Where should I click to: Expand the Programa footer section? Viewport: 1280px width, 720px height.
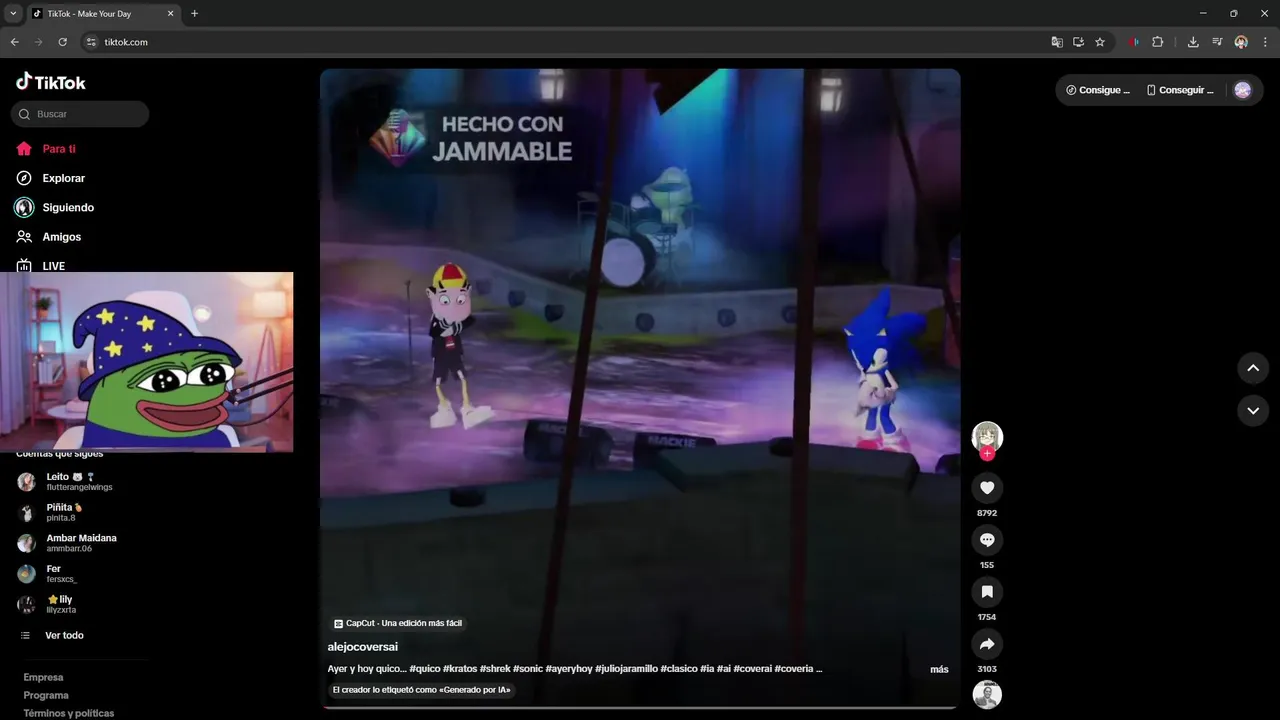pyautogui.click(x=46, y=695)
